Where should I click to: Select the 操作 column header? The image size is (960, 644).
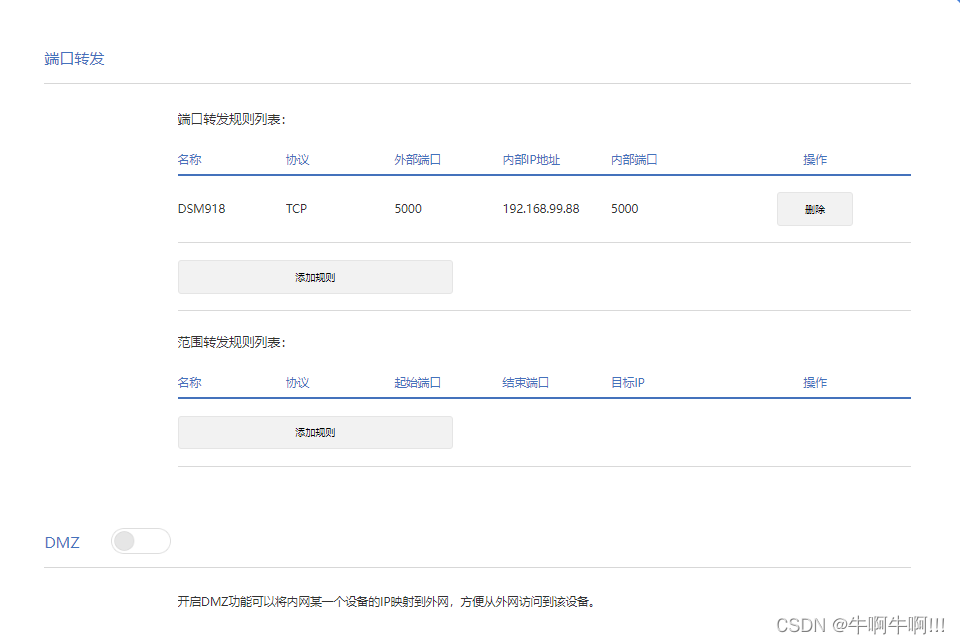pos(815,159)
